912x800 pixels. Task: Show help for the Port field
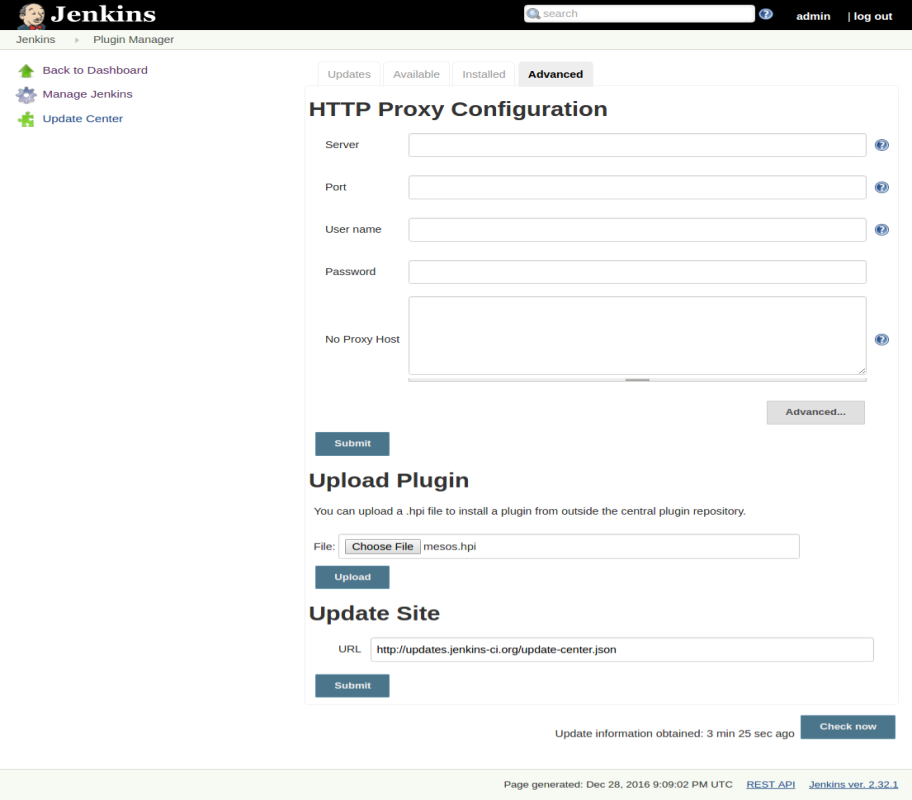tap(882, 187)
